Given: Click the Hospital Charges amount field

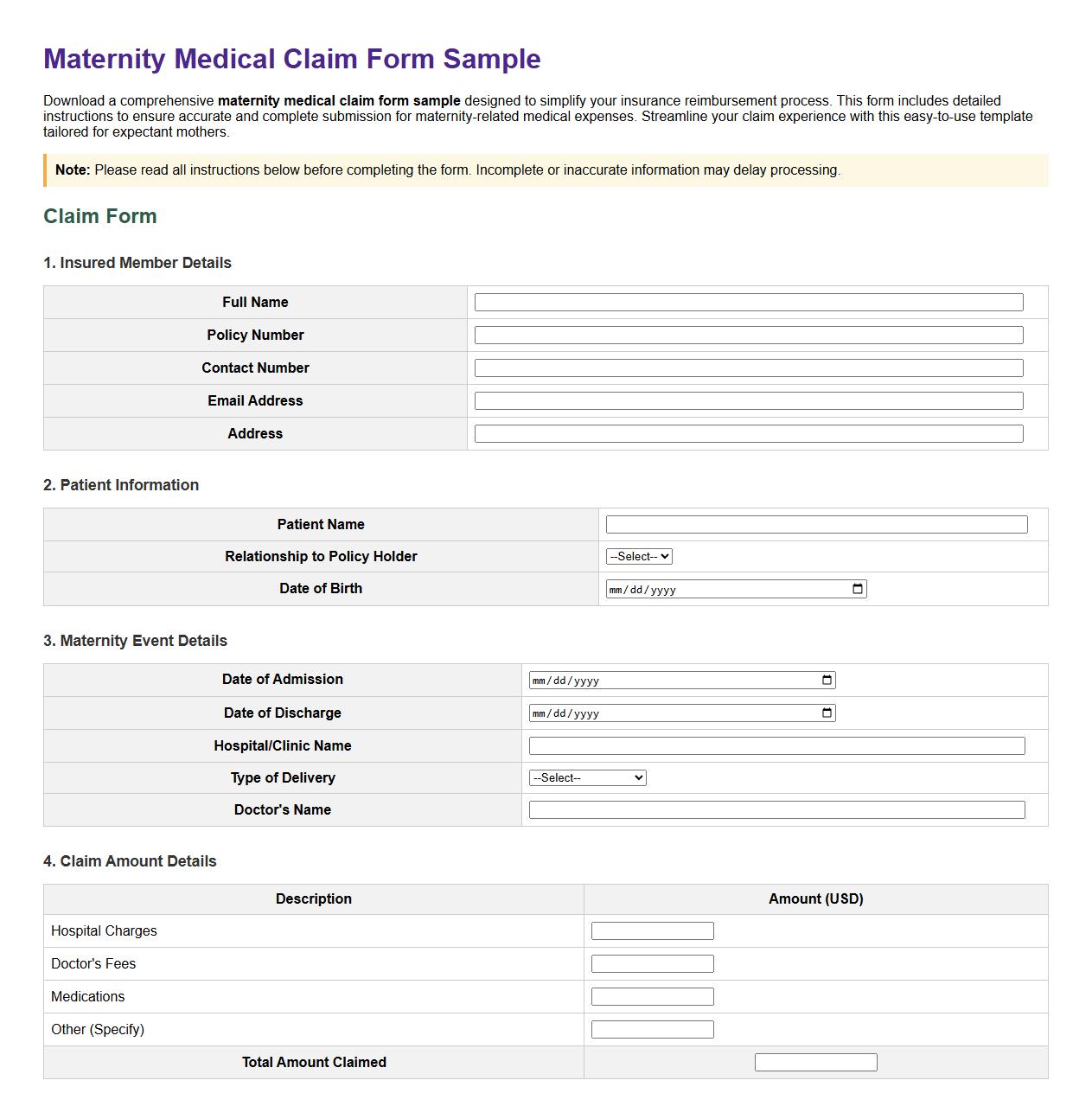Looking at the screenshot, I should pos(652,930).
